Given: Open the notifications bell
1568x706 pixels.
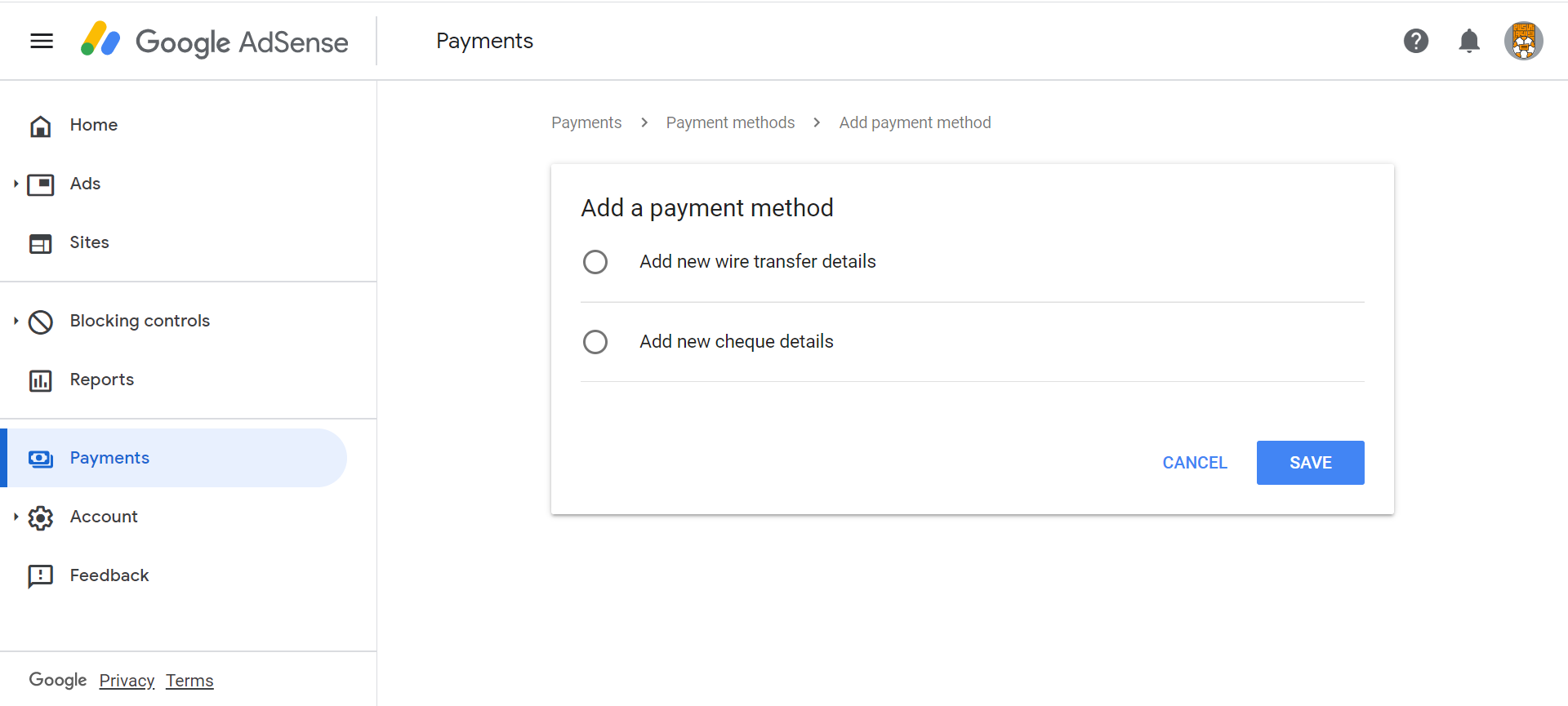Looking at the screenshot, I should tap(1468, 41).
